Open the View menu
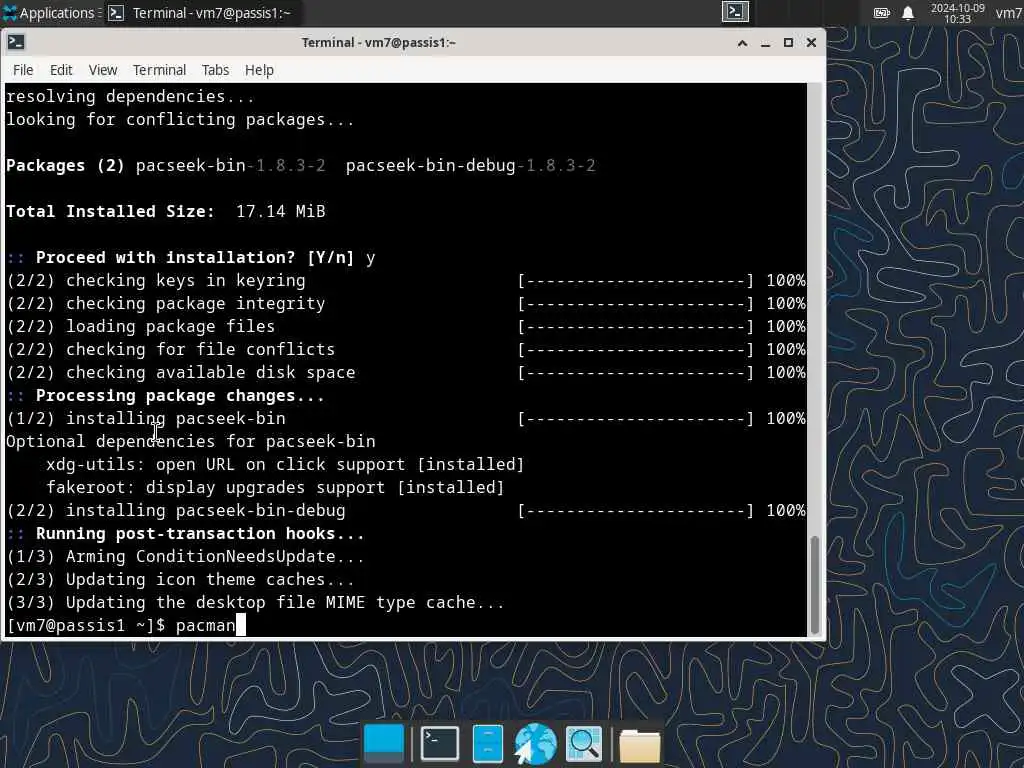 (103, 70)
